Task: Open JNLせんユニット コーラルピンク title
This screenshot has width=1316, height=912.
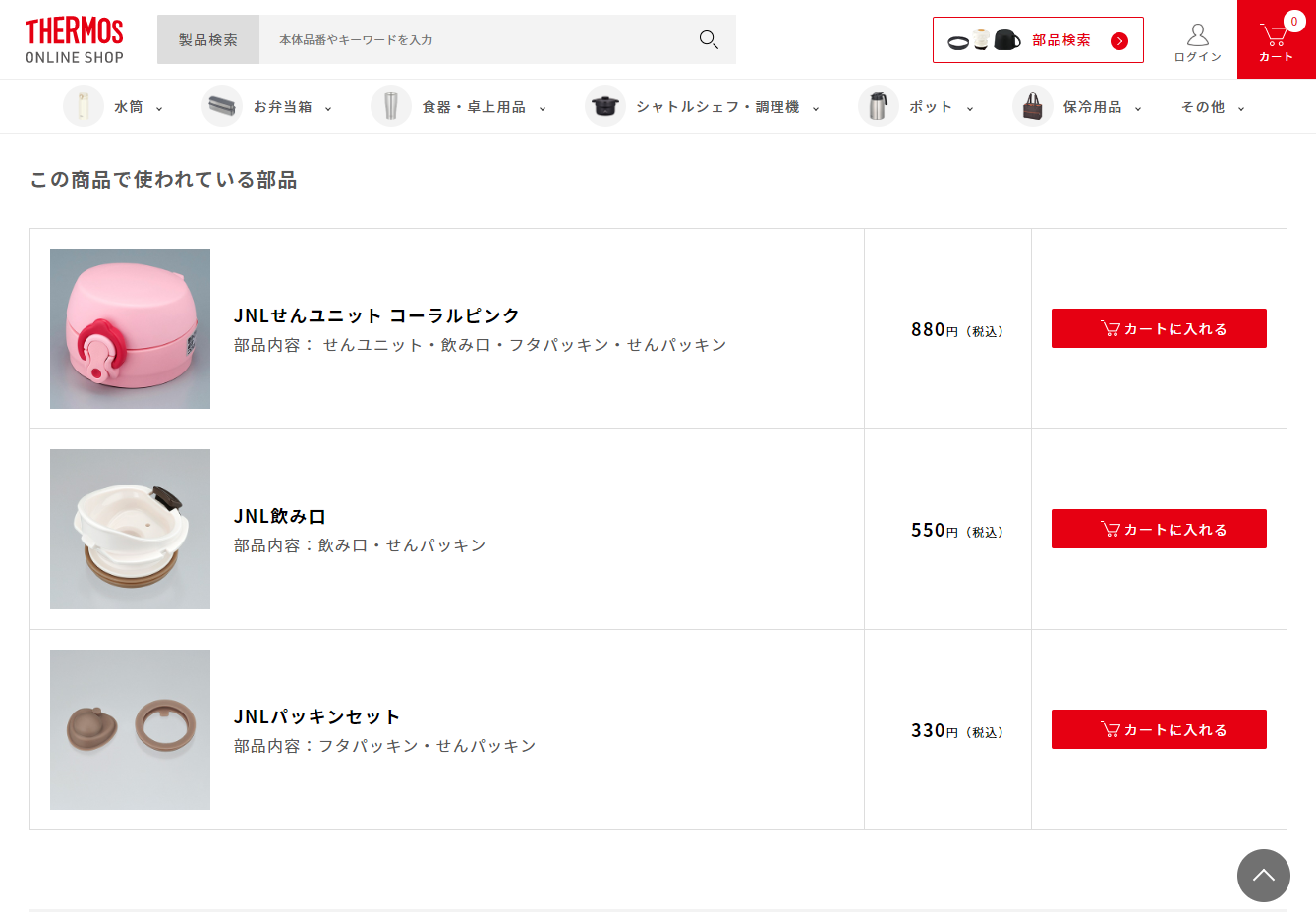Action: coord(376,315)
